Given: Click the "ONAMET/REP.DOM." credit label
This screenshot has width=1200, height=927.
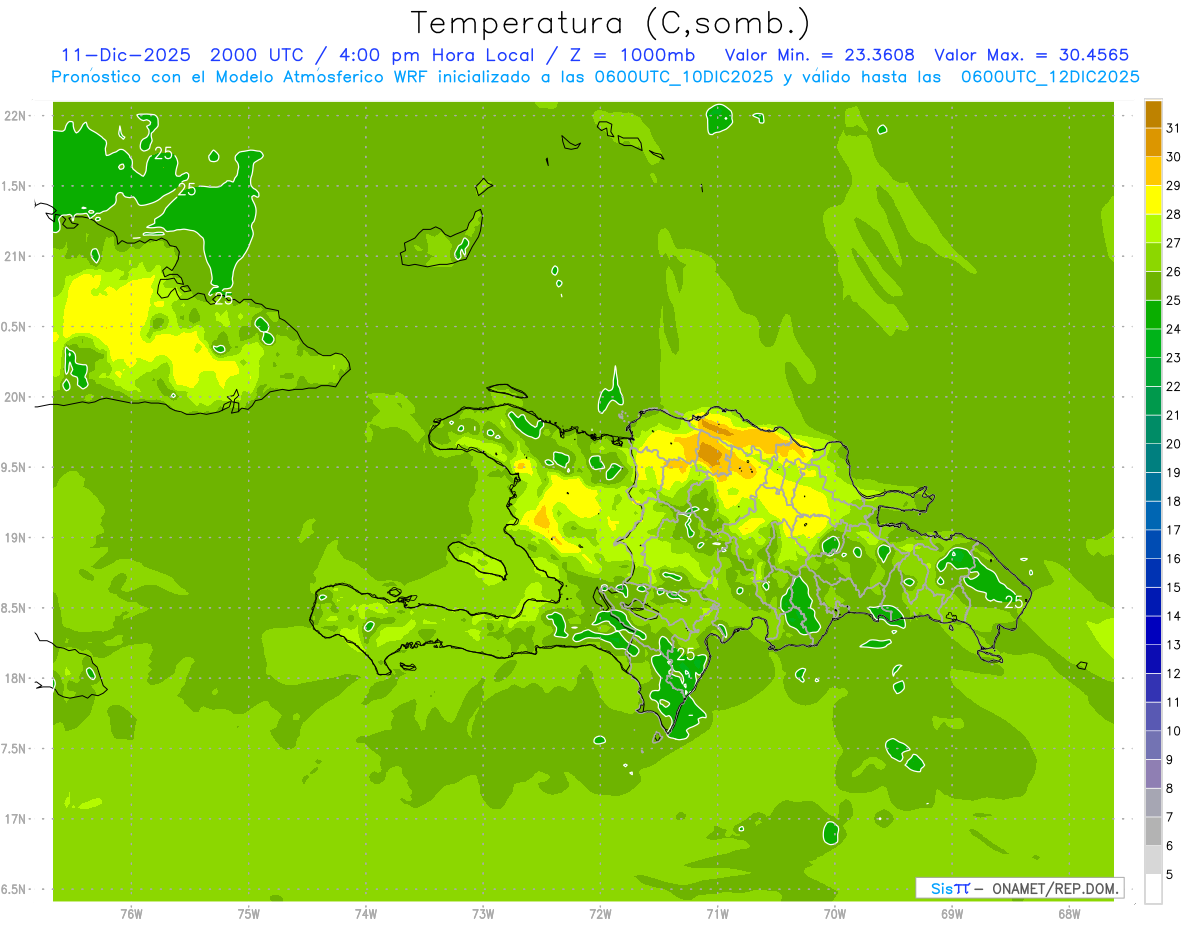Looking at the screenshot, I should 1054,888.
